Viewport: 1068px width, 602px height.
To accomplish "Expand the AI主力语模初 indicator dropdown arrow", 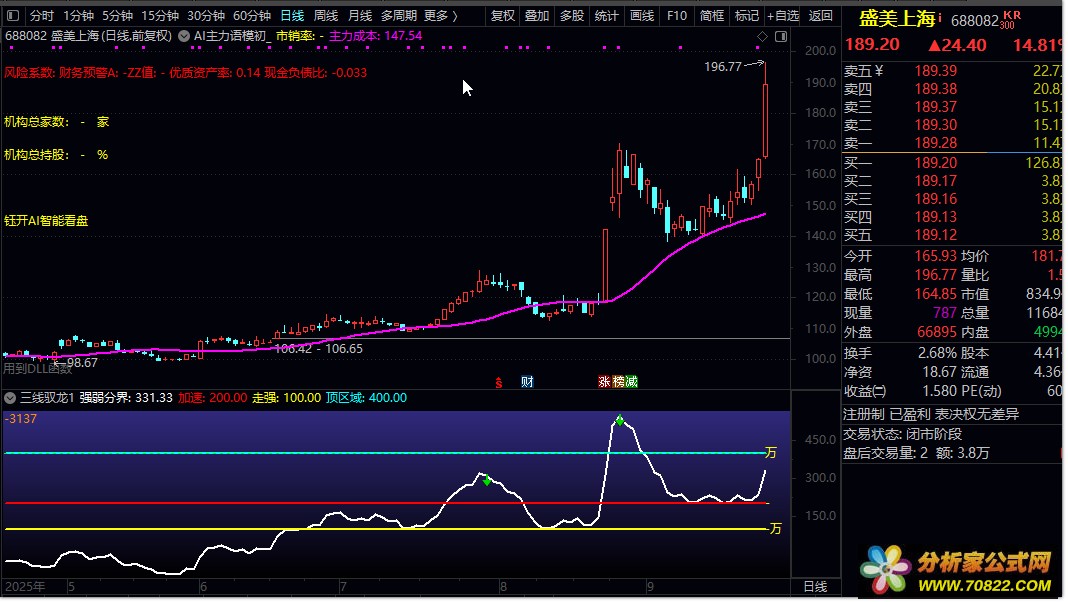I will (x=184, y=36).
